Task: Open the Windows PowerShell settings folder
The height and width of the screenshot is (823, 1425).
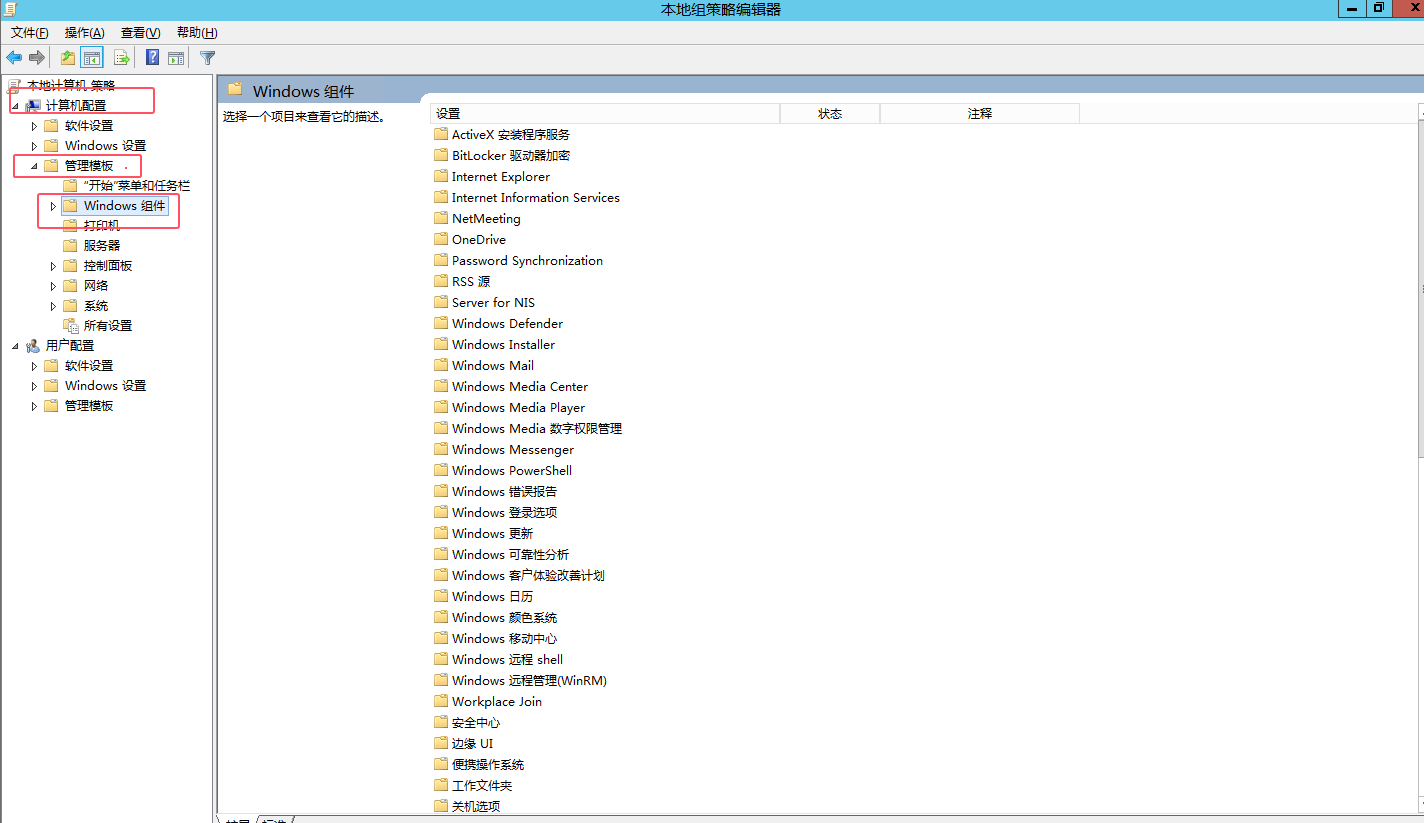Action: [512, 470]
